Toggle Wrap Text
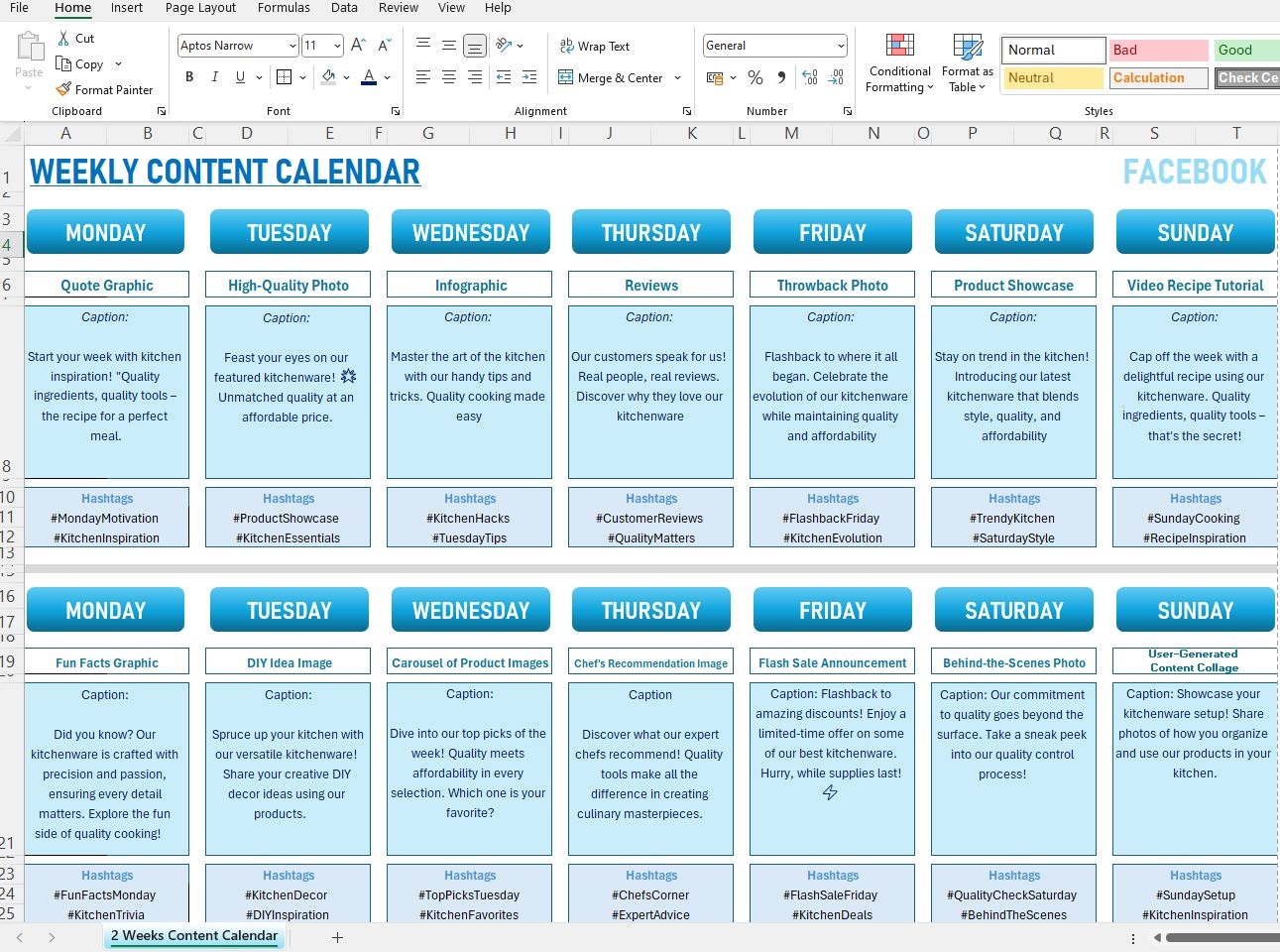The image size is (1280, 952). pyautogui.click(x=595, y=46)
